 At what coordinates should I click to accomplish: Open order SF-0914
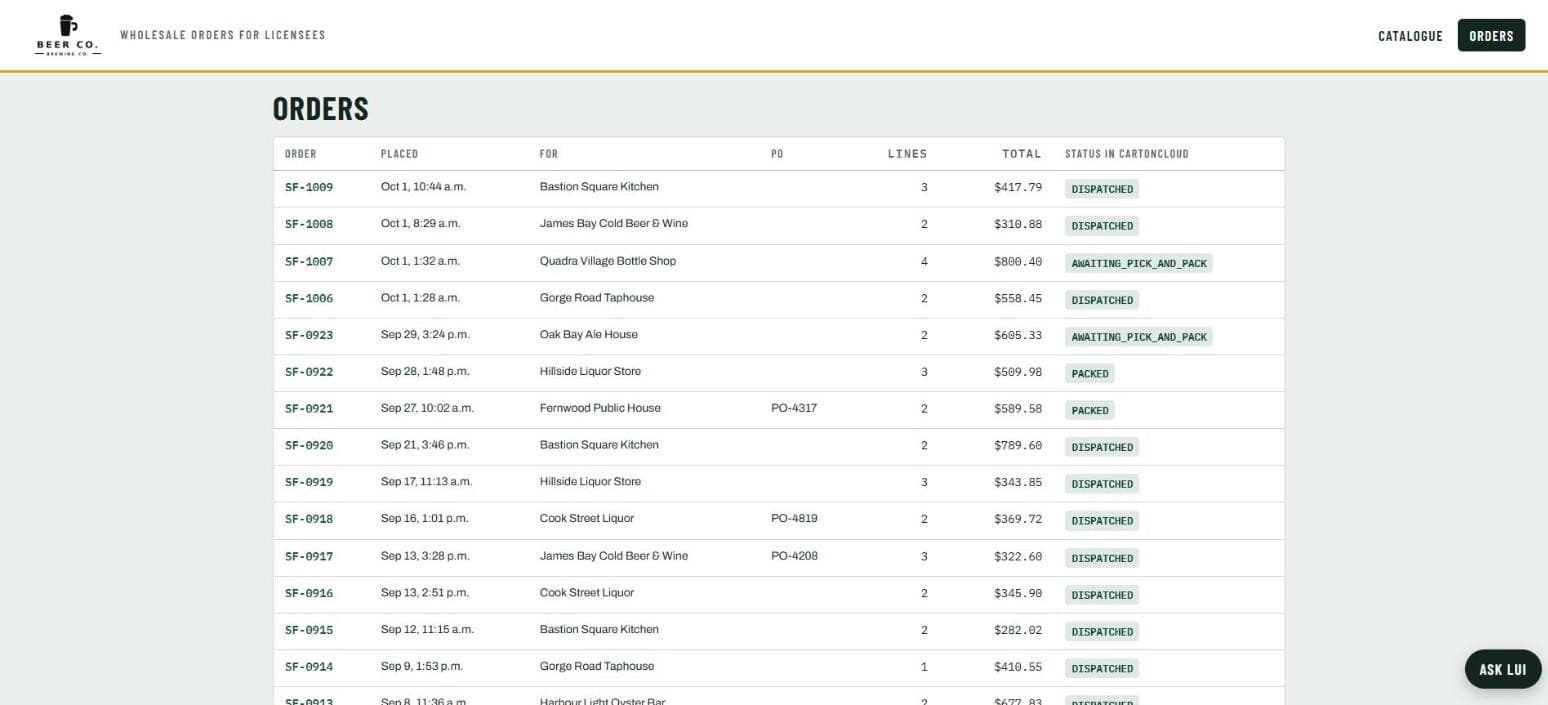pos(309,667)
